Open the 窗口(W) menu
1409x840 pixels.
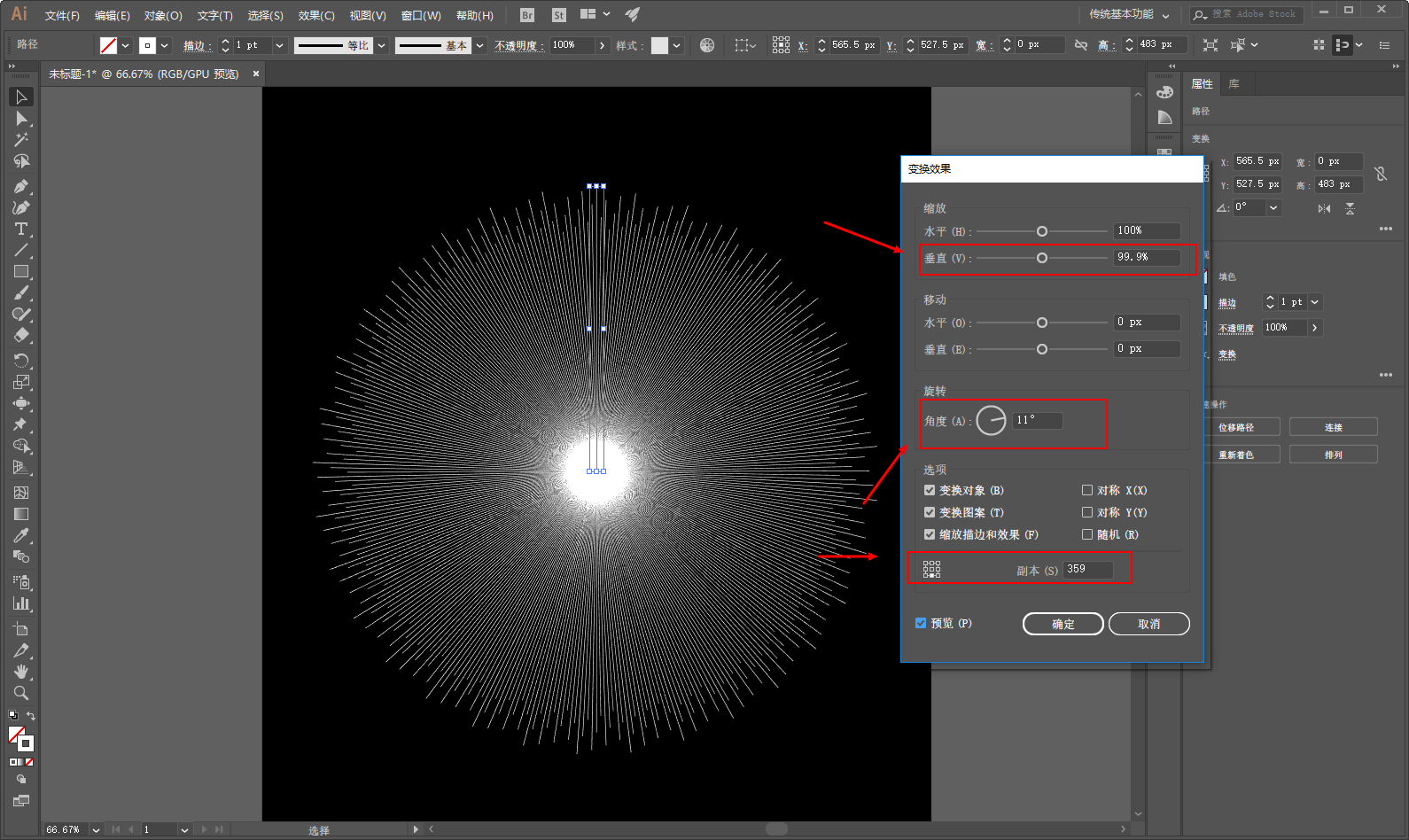click(x=421, y=15)
